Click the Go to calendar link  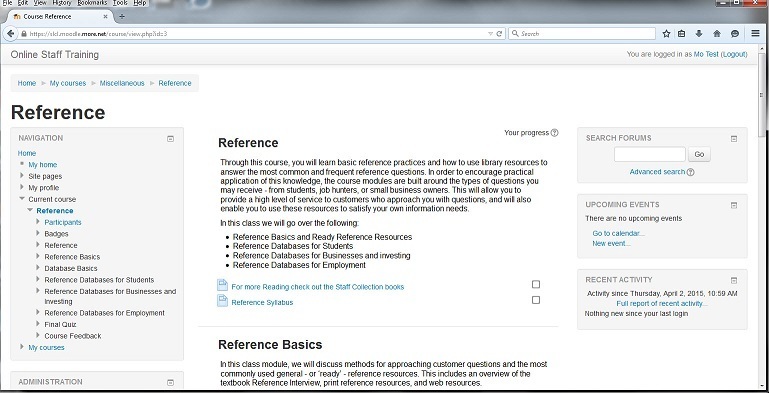pos(618,234)
